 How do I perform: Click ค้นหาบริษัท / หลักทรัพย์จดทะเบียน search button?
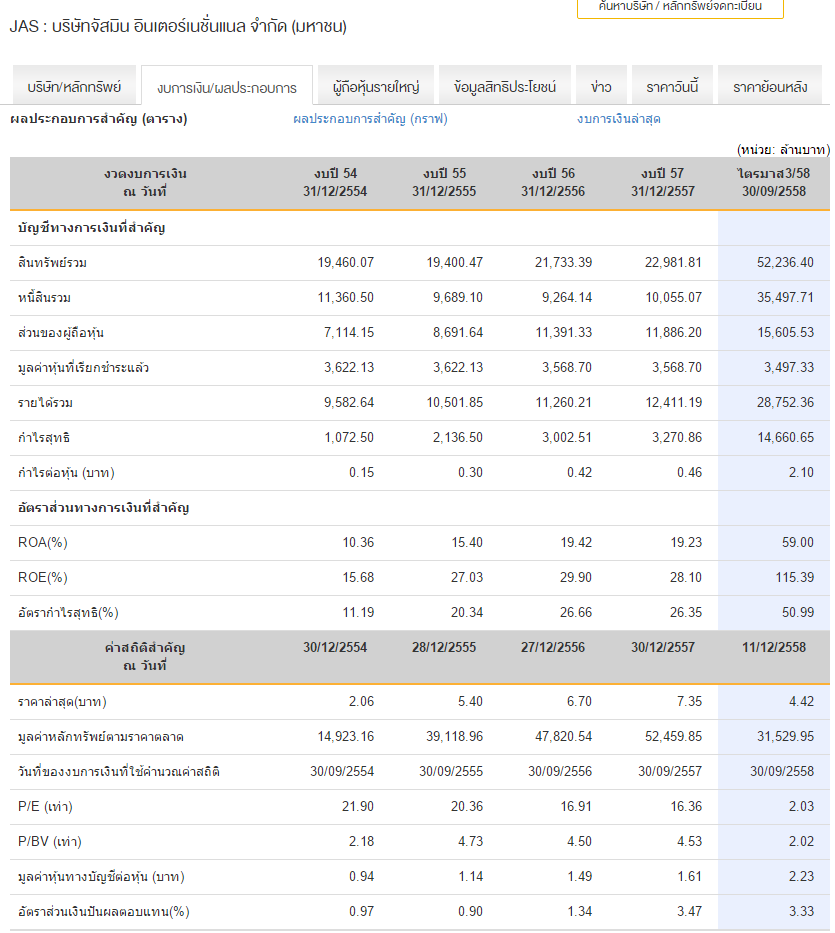pyautogui.click(x=680, y=7)
